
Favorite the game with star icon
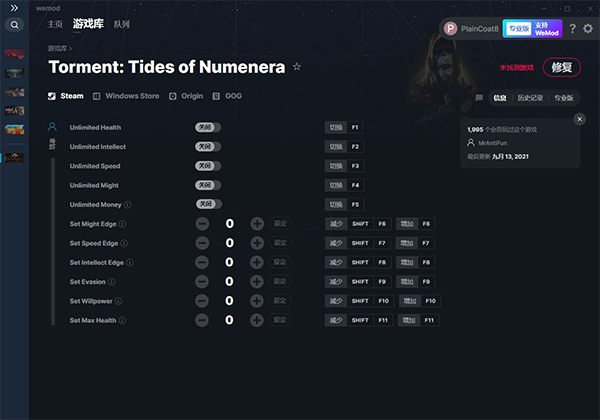tap(297, 67)
